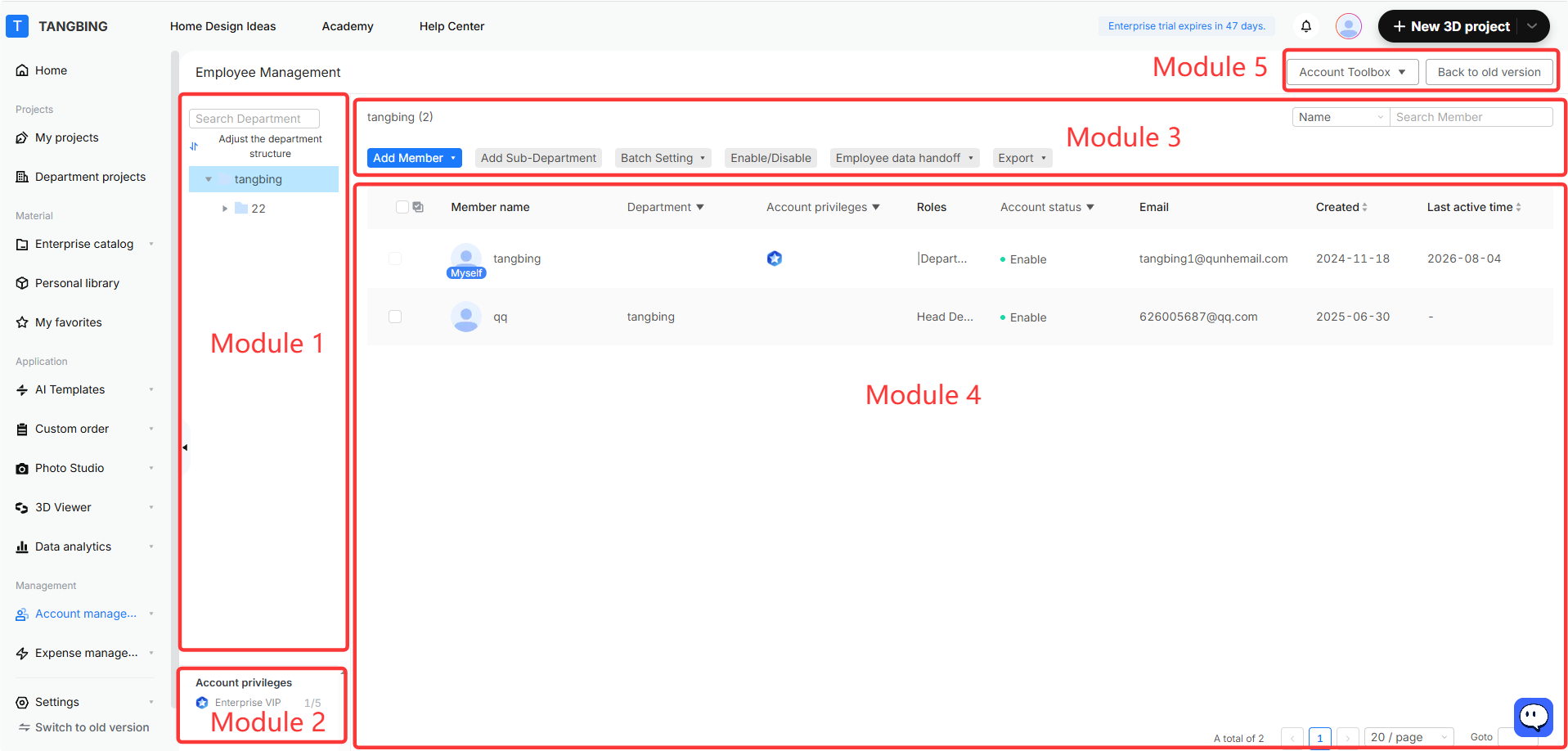Screen dimensions: 1568x751
Task: Click the Add Sub-Department button
Action: (x=538, y=158)
